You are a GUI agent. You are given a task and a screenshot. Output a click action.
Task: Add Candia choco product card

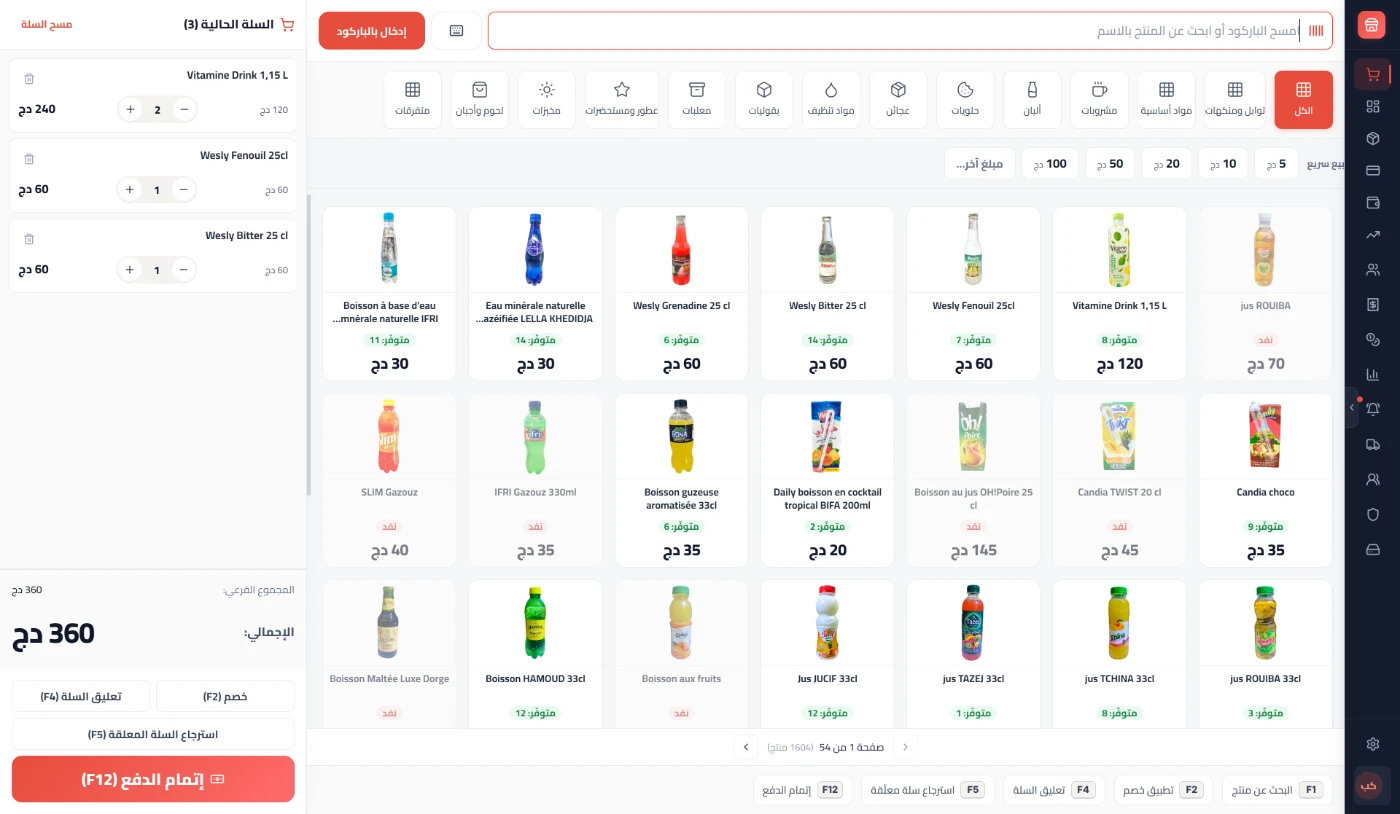click(x=1265, y=480)
